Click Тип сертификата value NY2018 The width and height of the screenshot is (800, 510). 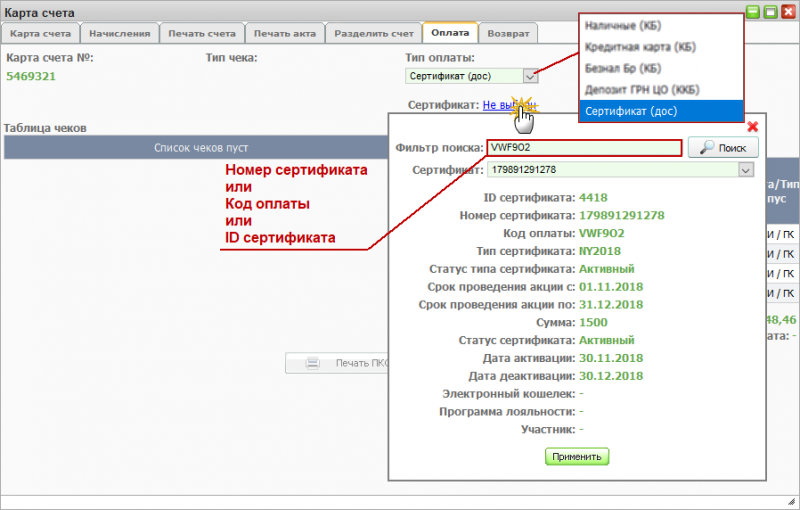point(599,251)
